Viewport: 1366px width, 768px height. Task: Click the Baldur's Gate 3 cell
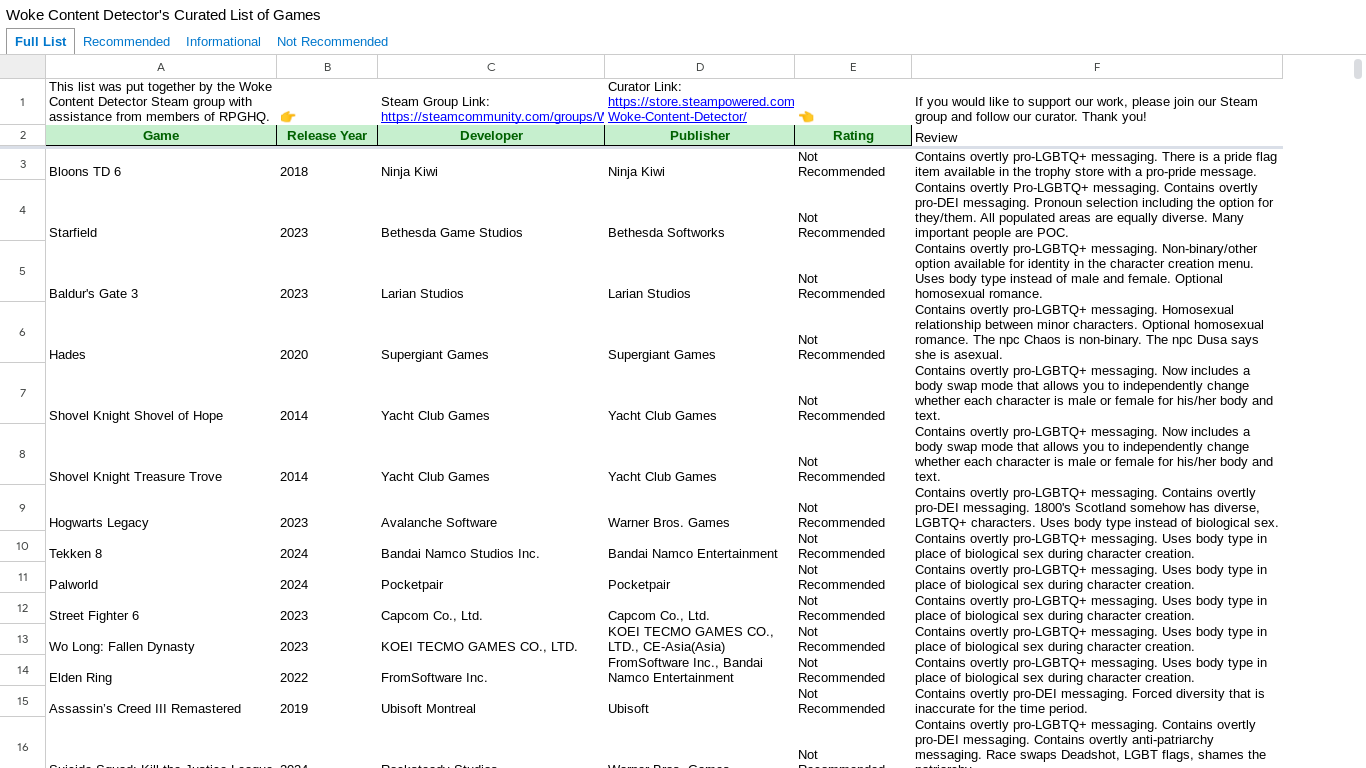(x=161, y=271)
